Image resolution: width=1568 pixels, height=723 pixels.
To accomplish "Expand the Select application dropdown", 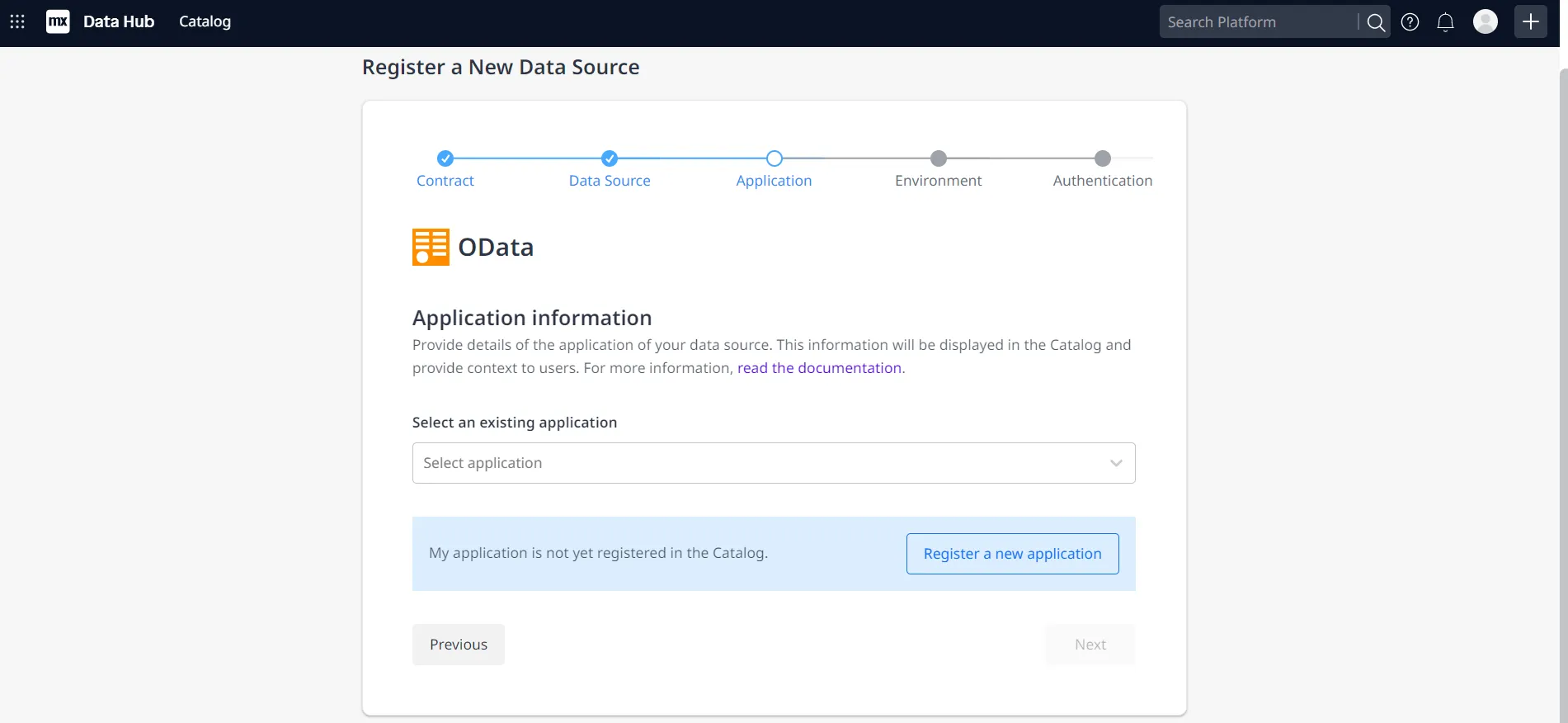I will click(759, 463).
